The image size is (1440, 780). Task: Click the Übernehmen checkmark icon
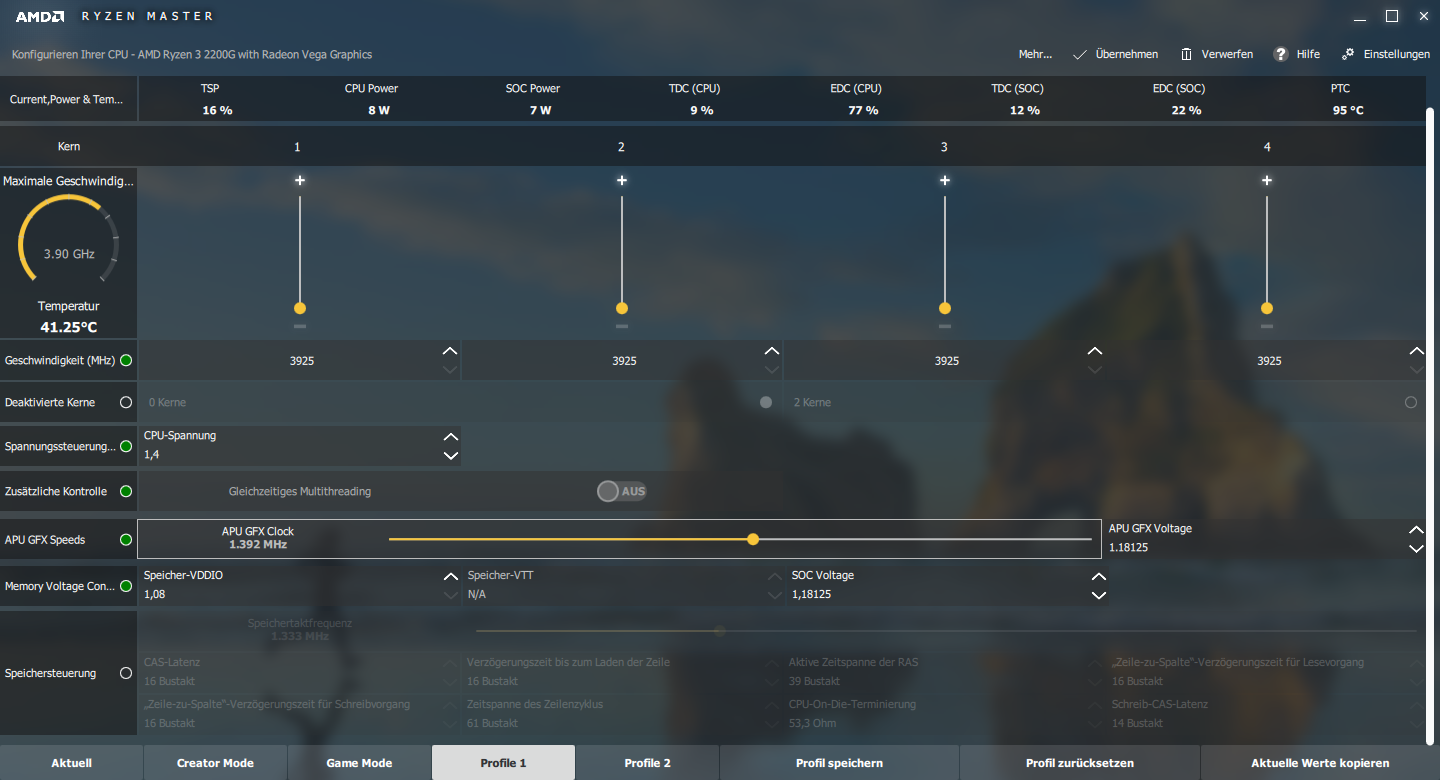(1079, 55)
